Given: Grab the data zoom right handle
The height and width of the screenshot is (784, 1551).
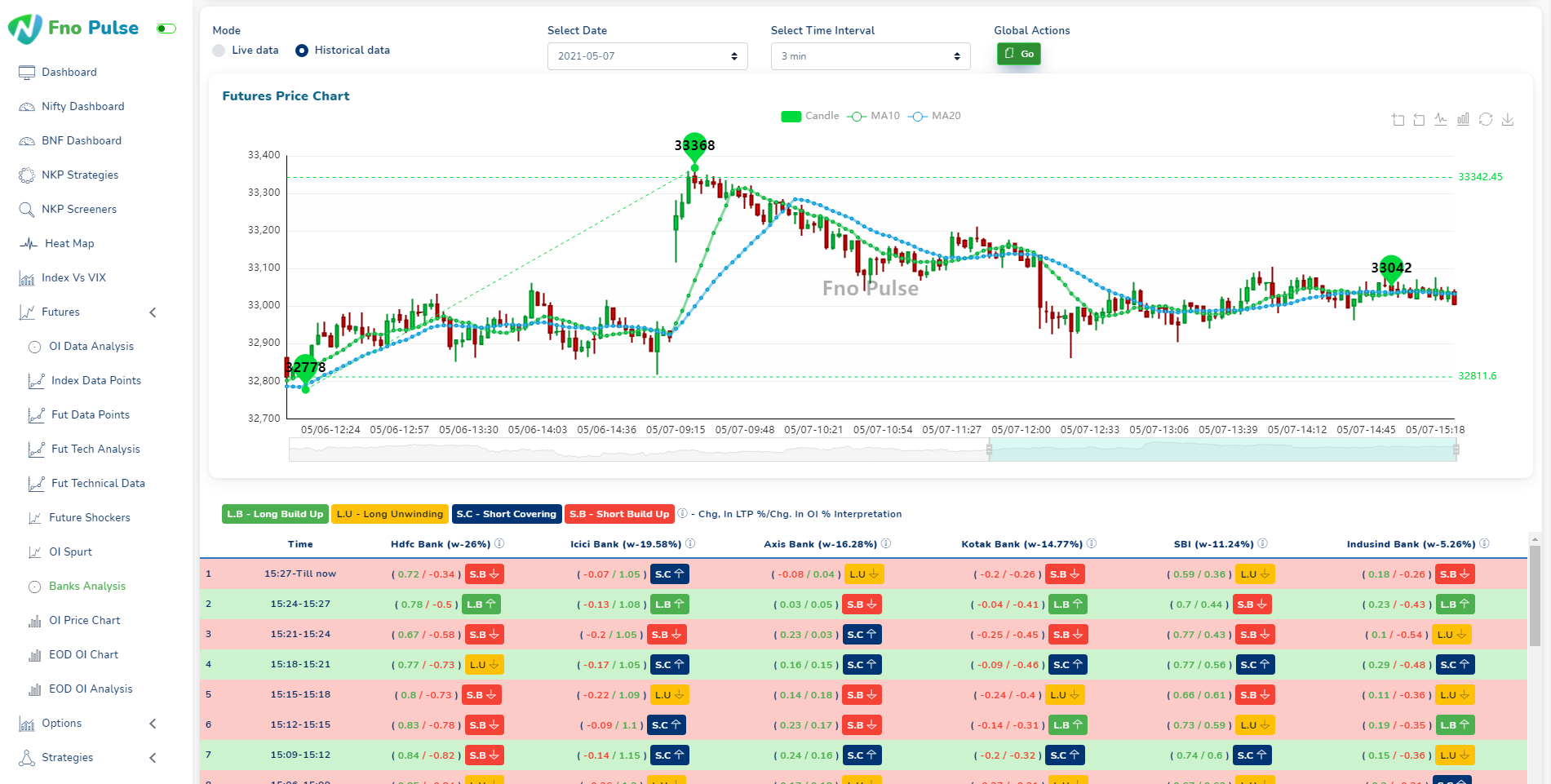Looking at the screenshot, I should click(x=1456, y=450).
